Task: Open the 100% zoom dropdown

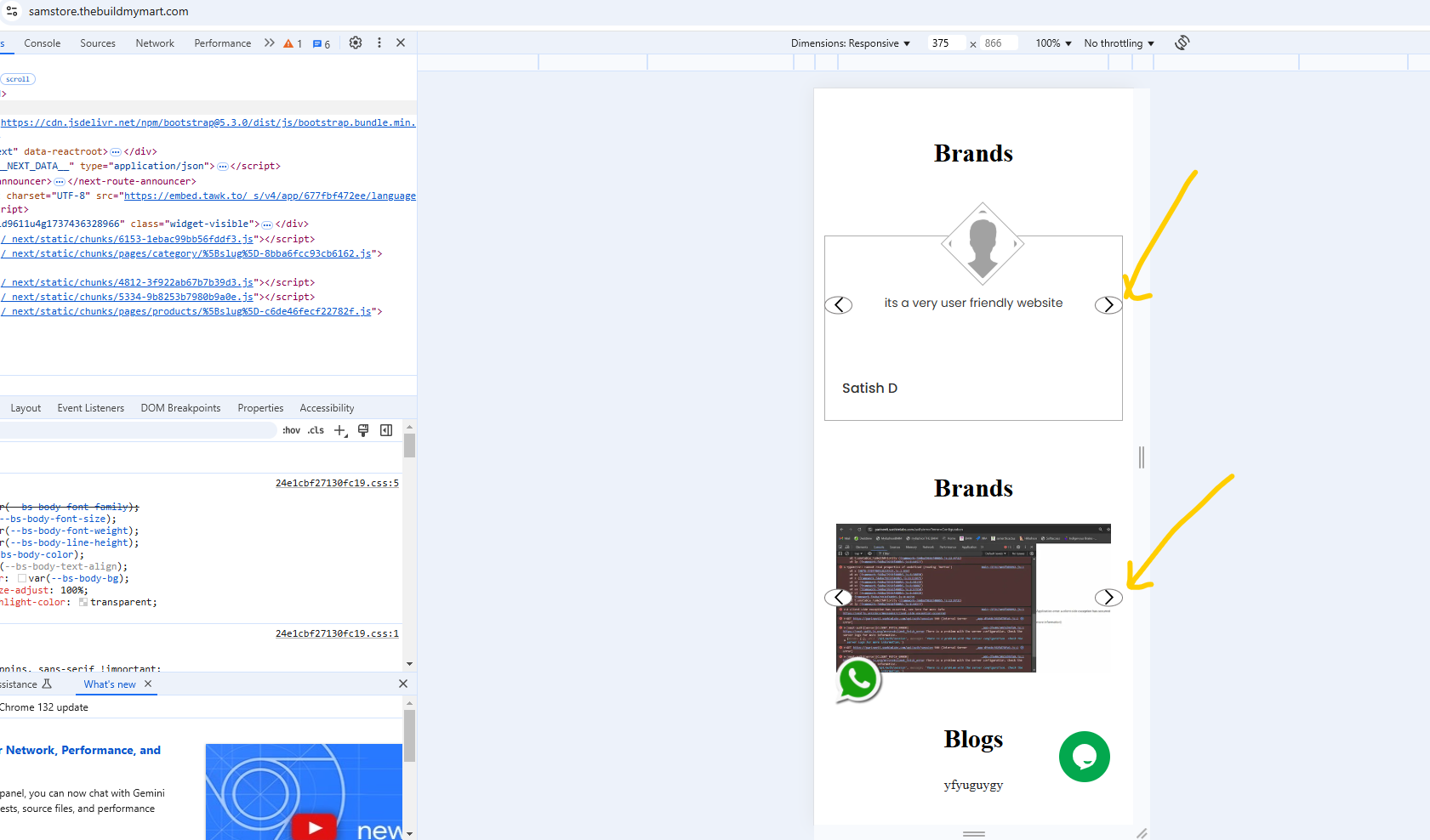Action: click(1053, 43)
